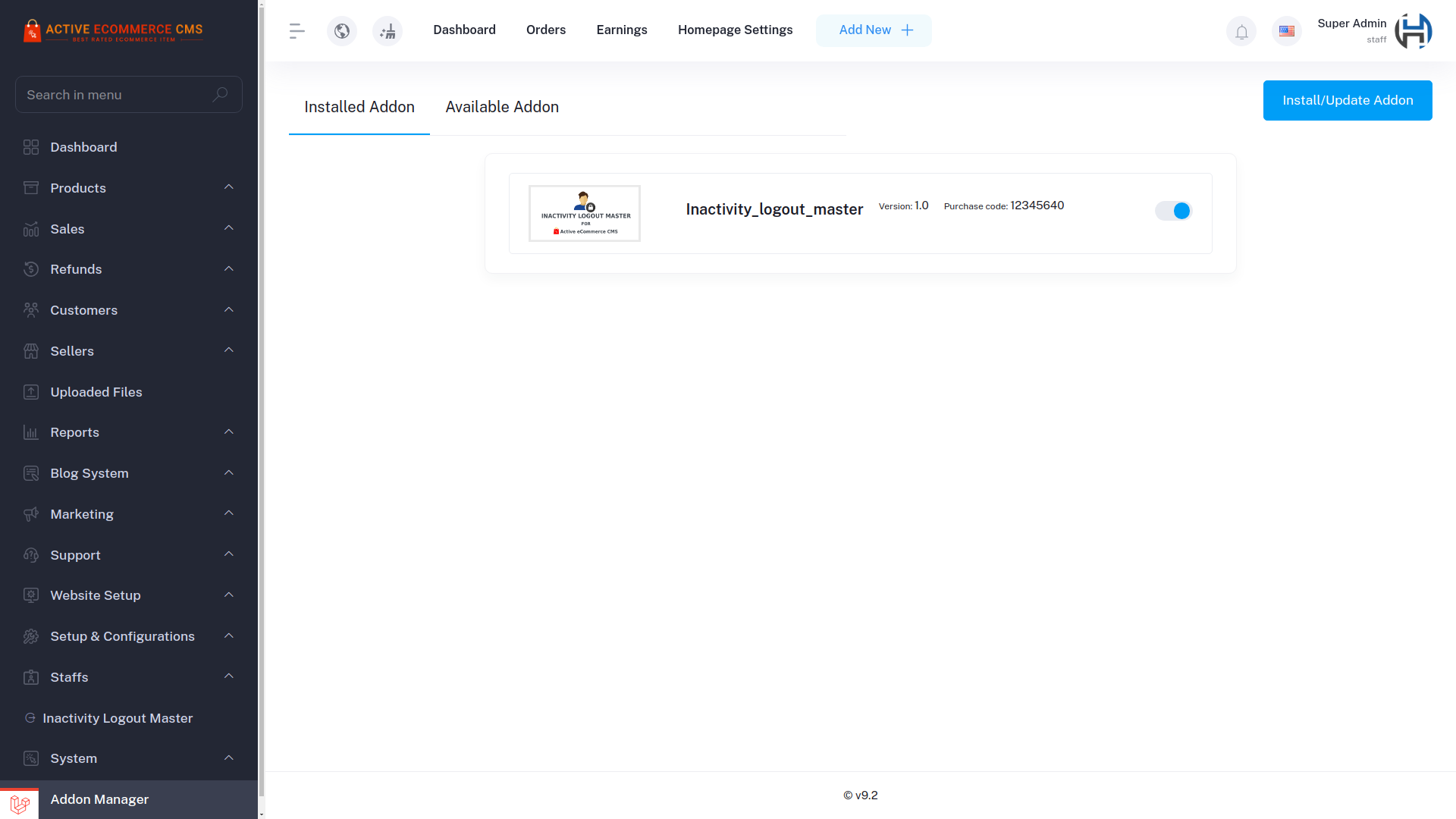The height and width of the screenshot is (819, 1456).
Task: Open the Add New menu
Action: (x=874, y=30)
